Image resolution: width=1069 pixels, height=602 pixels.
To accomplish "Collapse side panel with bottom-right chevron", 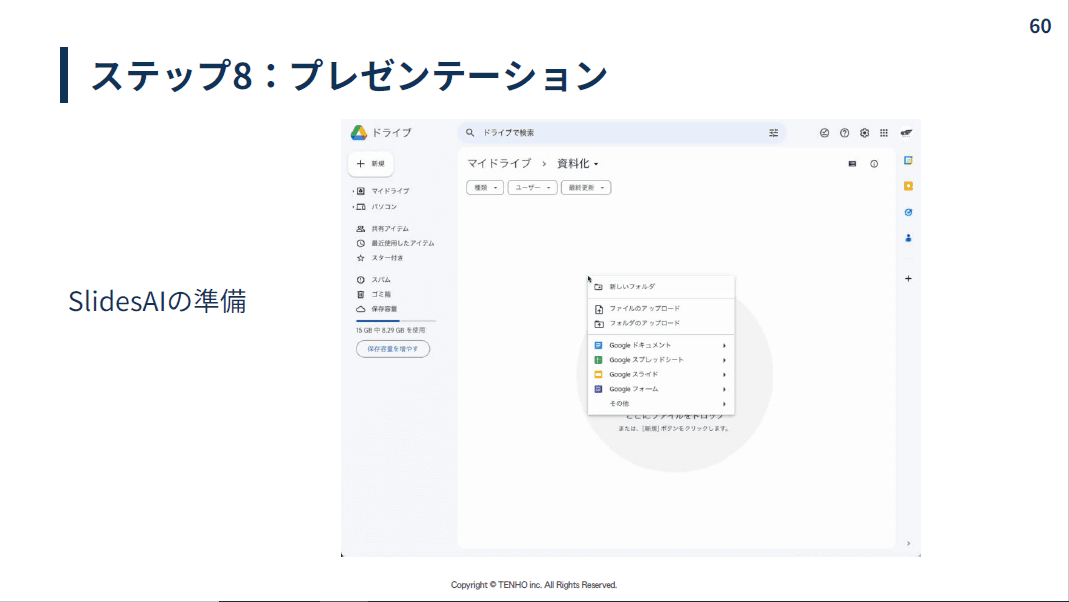I will [x=908, y=543].
